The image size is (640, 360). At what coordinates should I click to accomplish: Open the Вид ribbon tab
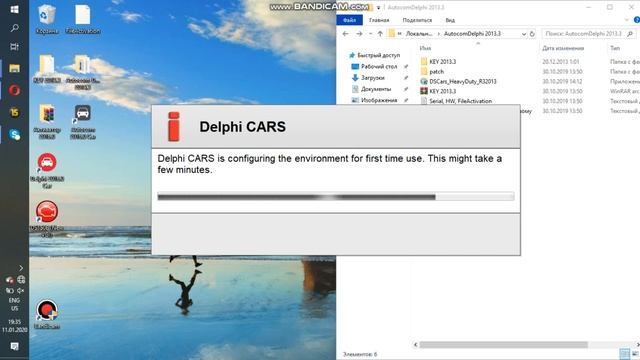(x=450, y=20)
